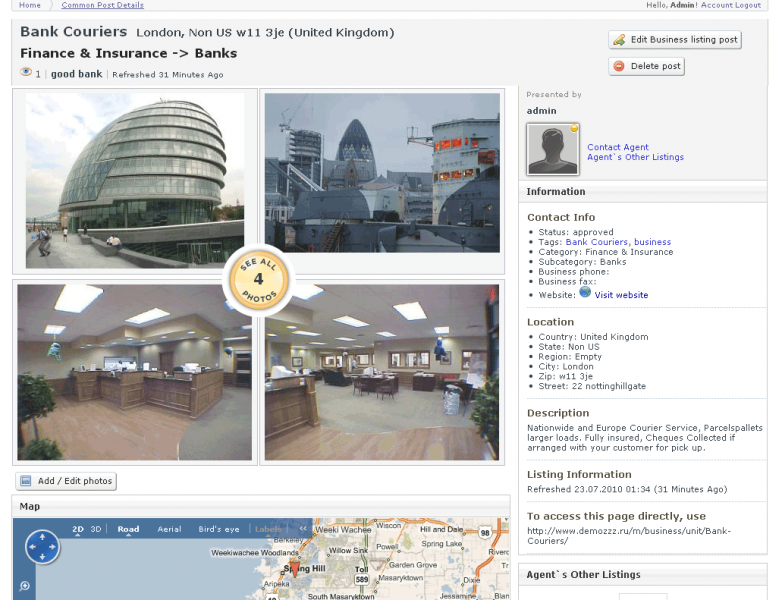
Task: Click the good bank label under the title
Action: click(76, 74)
